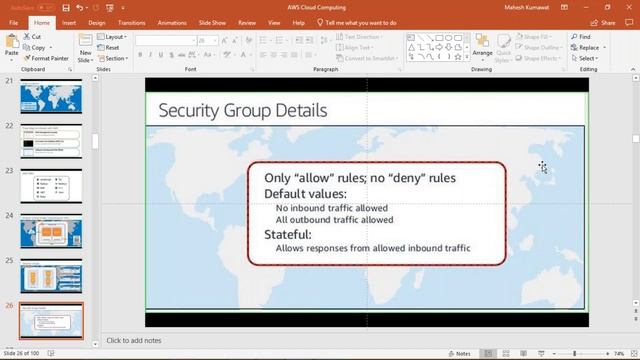Screen dimensions: 640x360
Task: Switch to the Insert tab
Action: [69, 23]
